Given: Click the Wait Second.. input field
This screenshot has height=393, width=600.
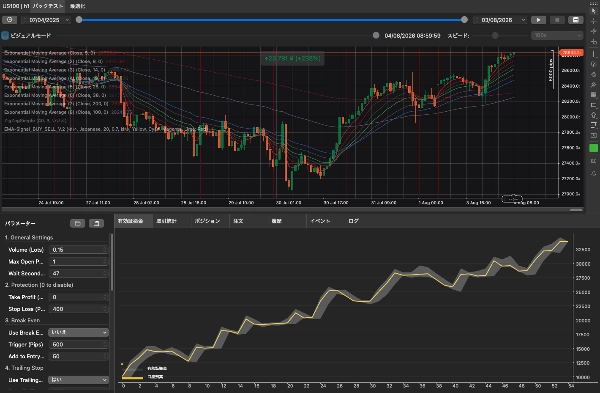Looking at the screenshot, I should (x=78, y=274).
